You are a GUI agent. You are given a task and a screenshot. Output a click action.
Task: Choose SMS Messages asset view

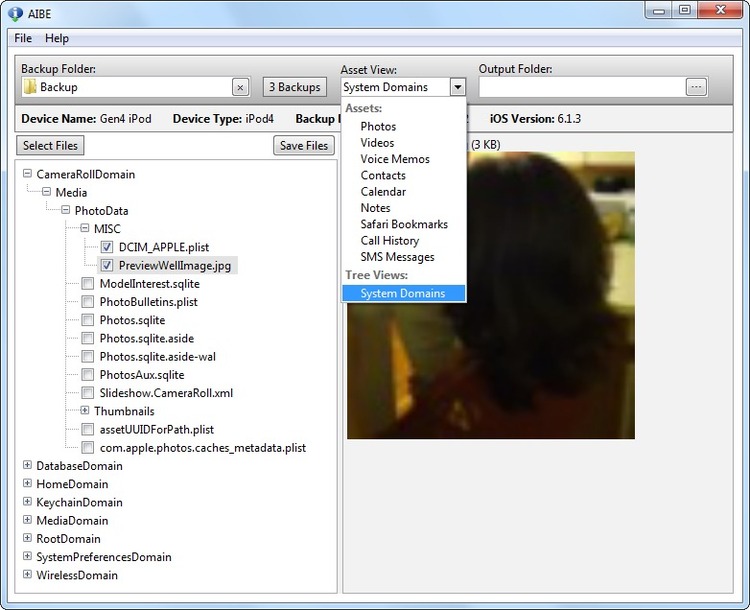404,257
